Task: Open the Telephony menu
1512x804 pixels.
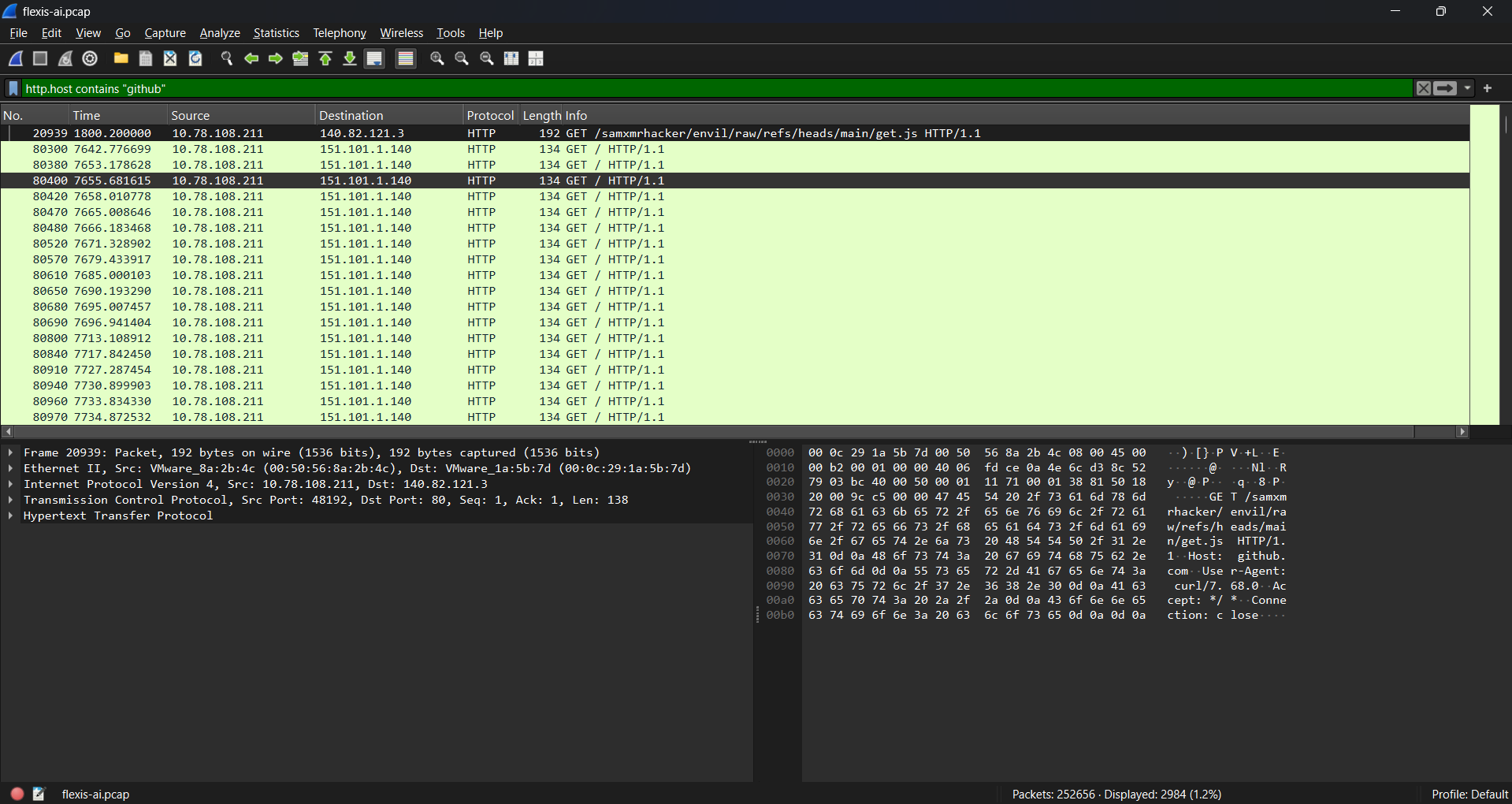Action: coord(340,33)
